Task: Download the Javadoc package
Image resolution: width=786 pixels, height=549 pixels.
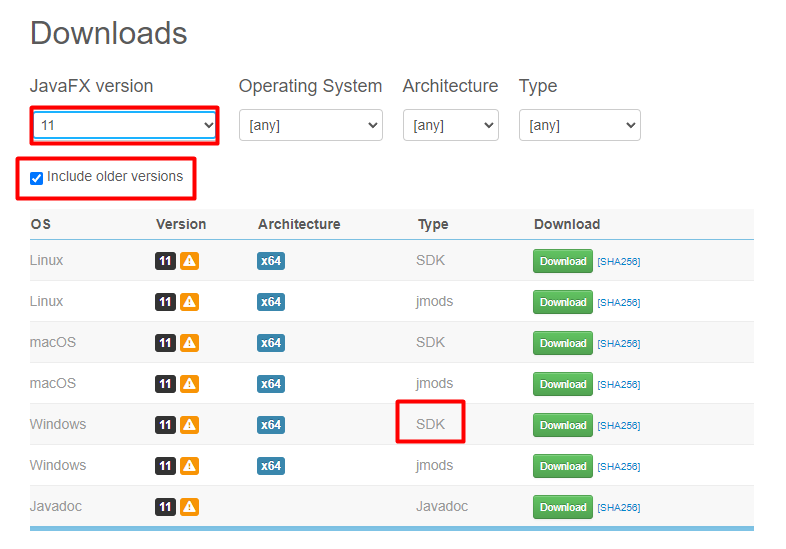Action: tap(562, 507)
